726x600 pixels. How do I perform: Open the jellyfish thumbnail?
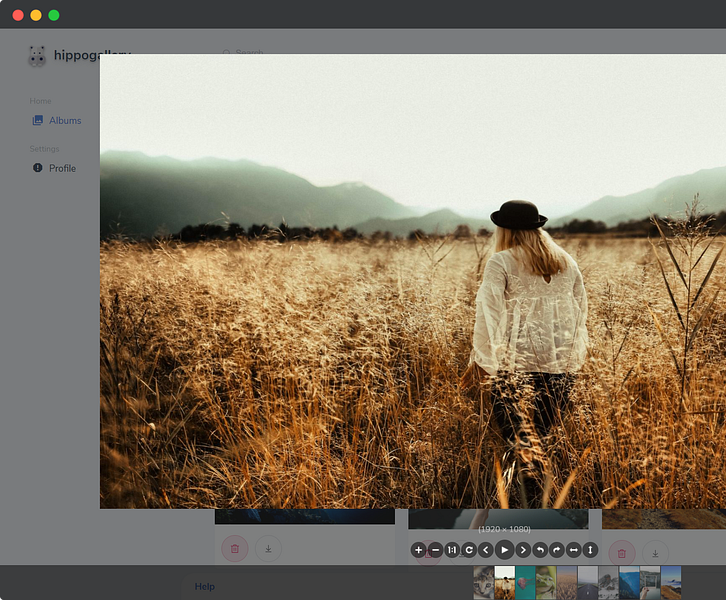point(526,583)
